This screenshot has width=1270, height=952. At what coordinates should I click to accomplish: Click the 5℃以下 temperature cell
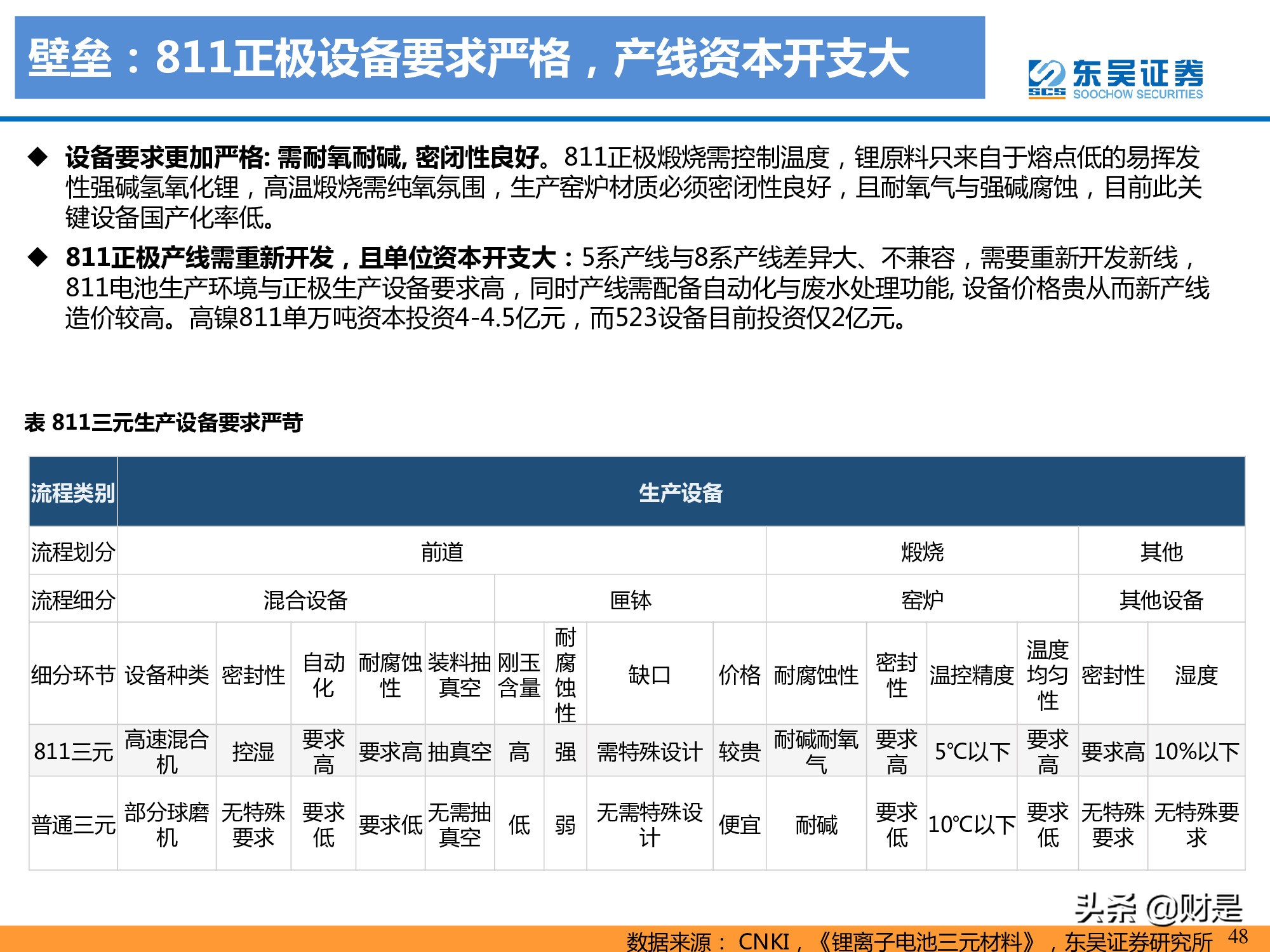tap(972, 751)
